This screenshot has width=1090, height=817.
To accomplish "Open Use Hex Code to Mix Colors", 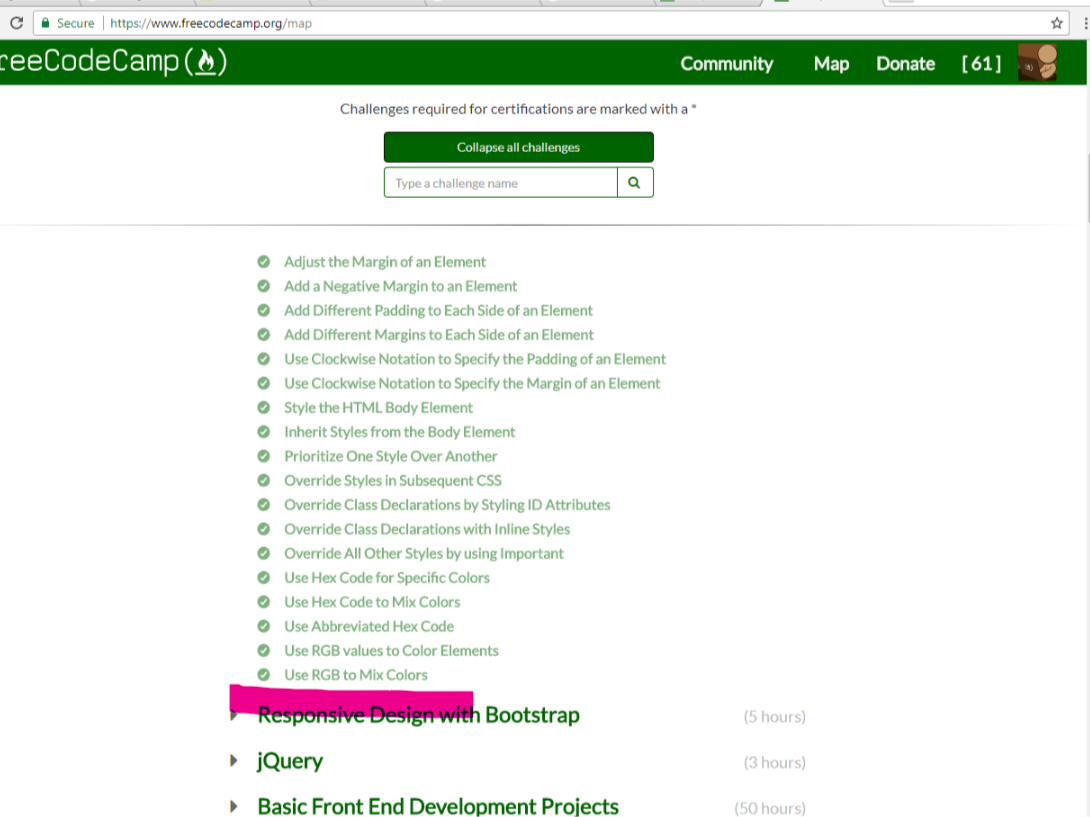I will pos(372,602).
